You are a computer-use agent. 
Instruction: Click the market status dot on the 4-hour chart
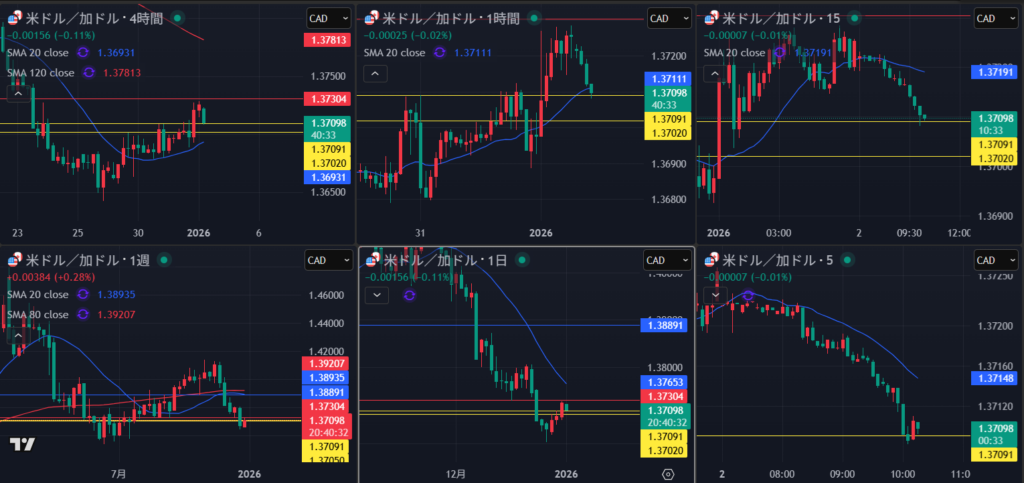[177, 18]
